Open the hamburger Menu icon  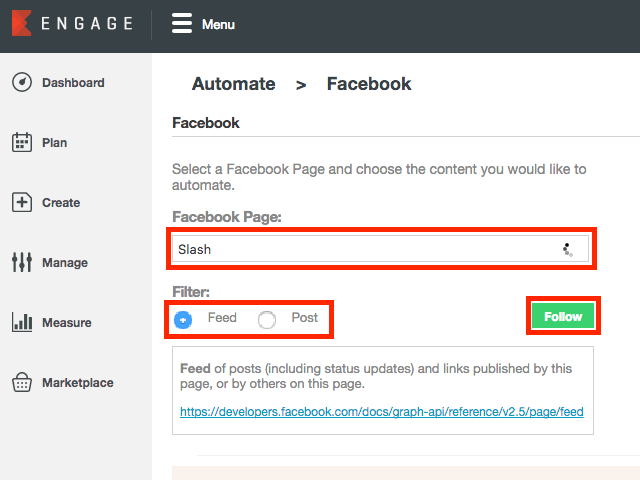coord(182,23)
